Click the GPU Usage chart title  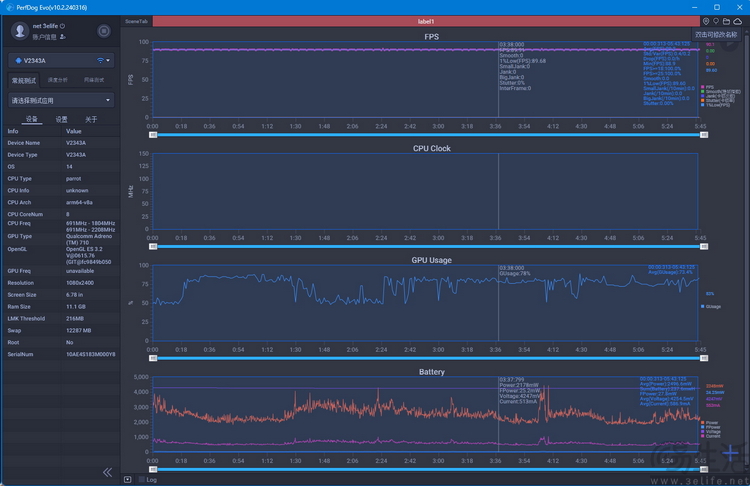(x=431, y=260)
